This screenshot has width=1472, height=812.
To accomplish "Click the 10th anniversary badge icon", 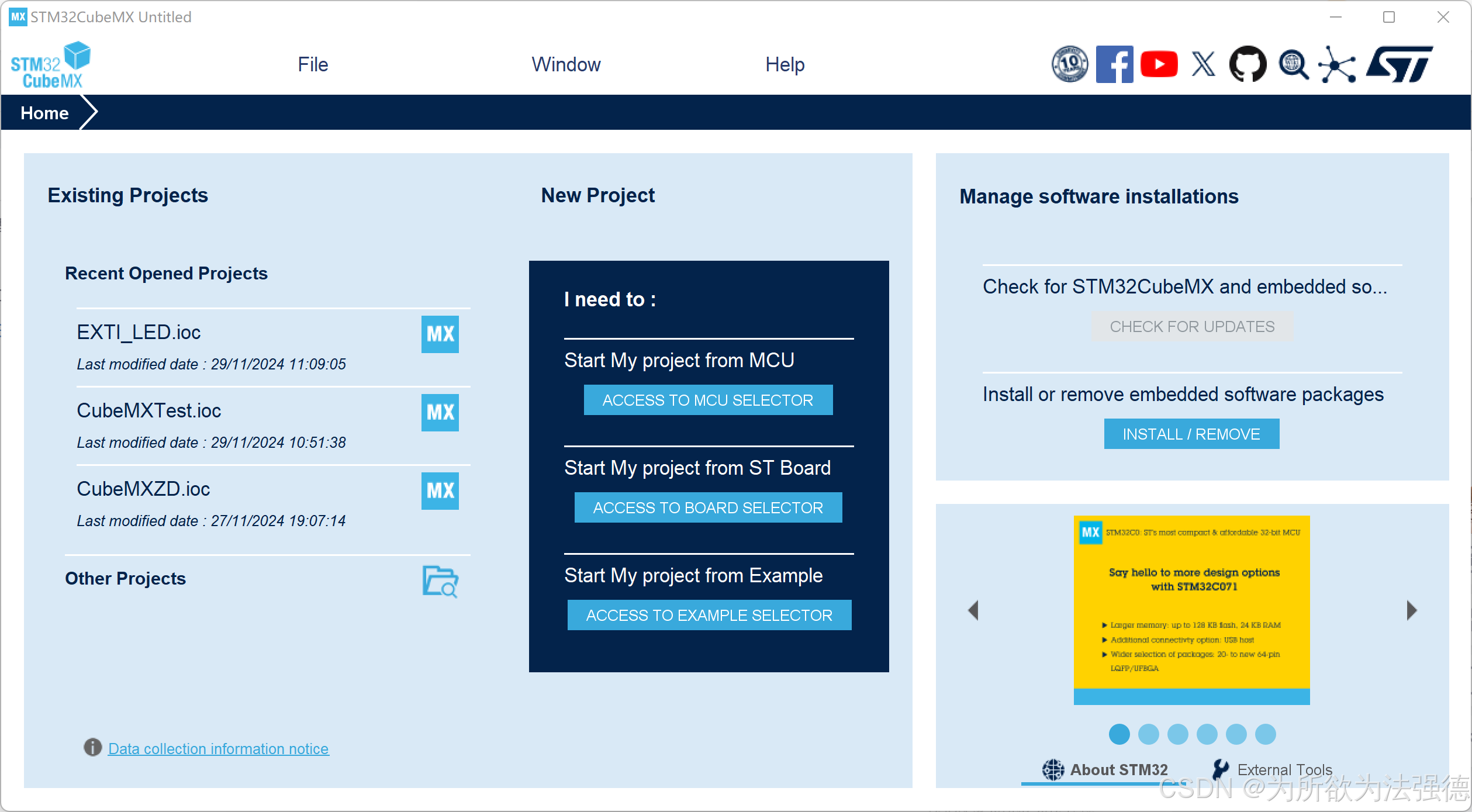I will (1069, 64).
